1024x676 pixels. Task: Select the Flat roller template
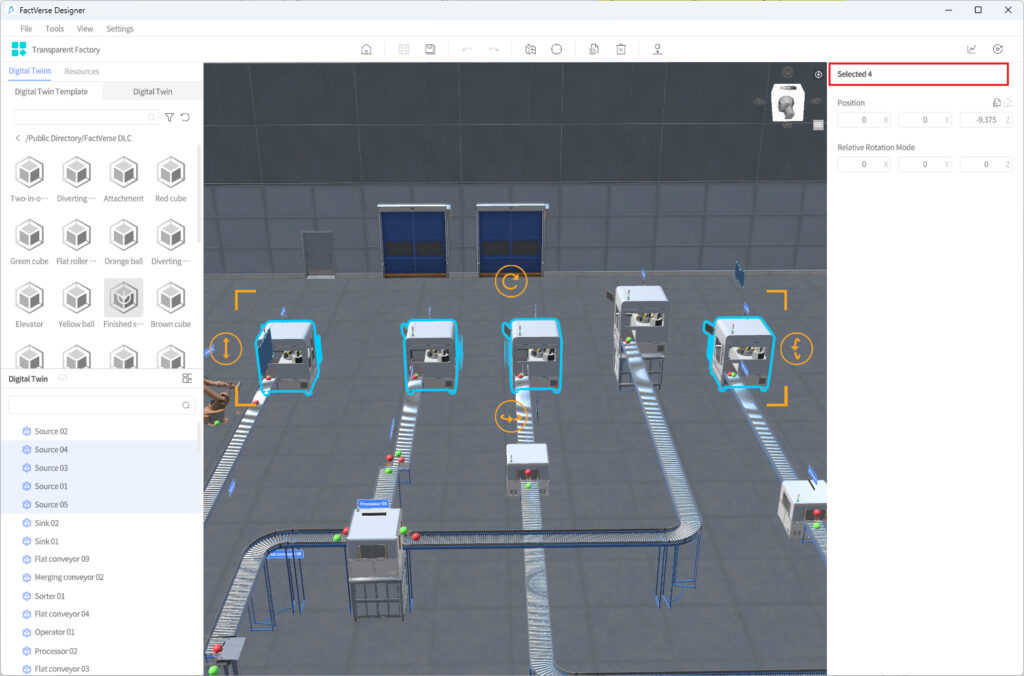pos(76,241)
